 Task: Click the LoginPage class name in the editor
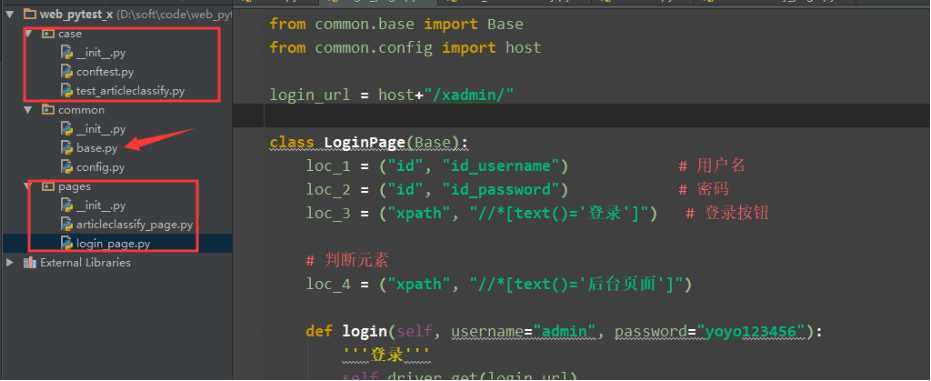[x=365, y=142]
